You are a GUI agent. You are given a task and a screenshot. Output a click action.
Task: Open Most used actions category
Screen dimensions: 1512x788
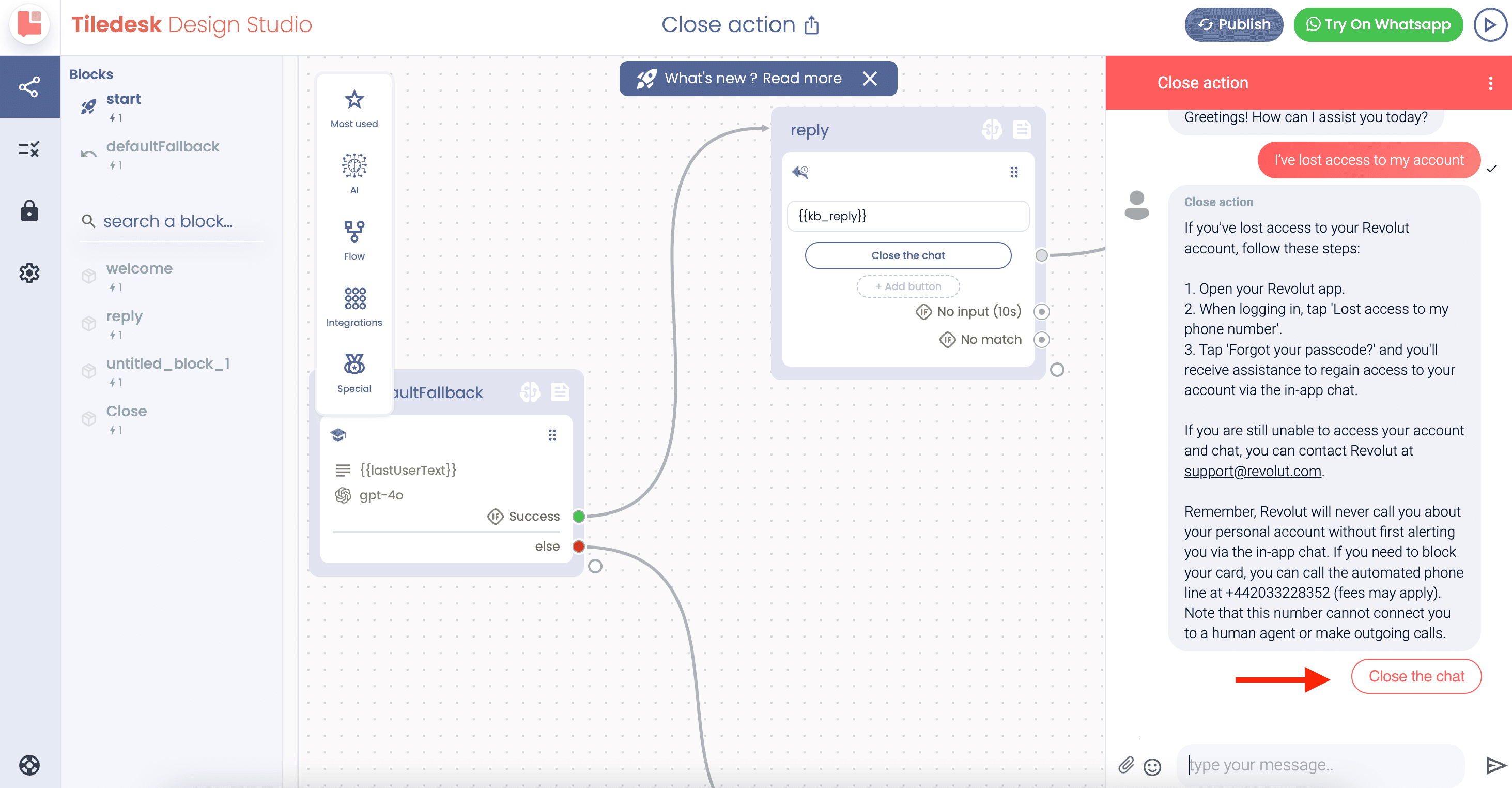[x=354, y=109]
